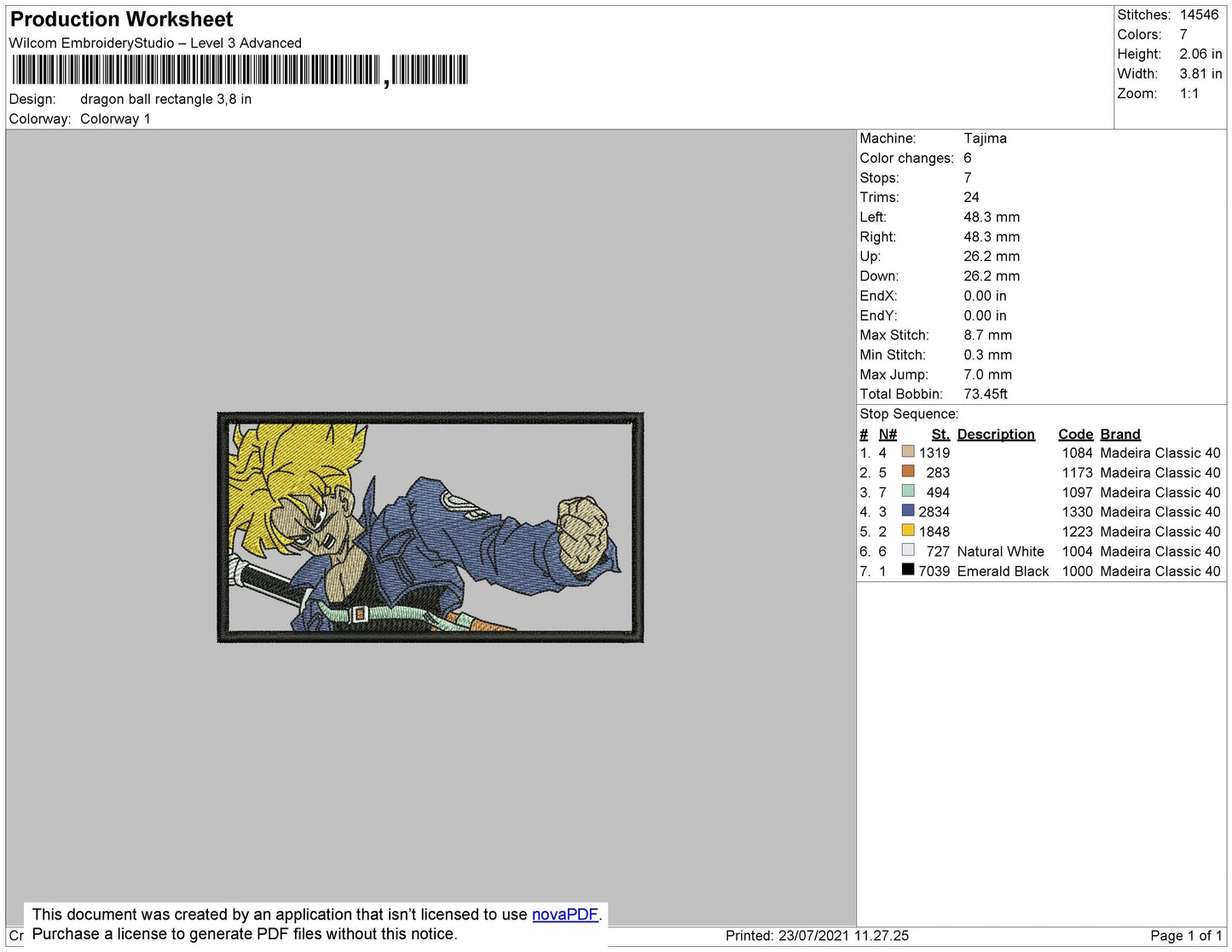Click the Total Bobbin value 73.45ft
Image resolution: width=1232 pixels, height=952 pixels.
[x=986, y=394]
